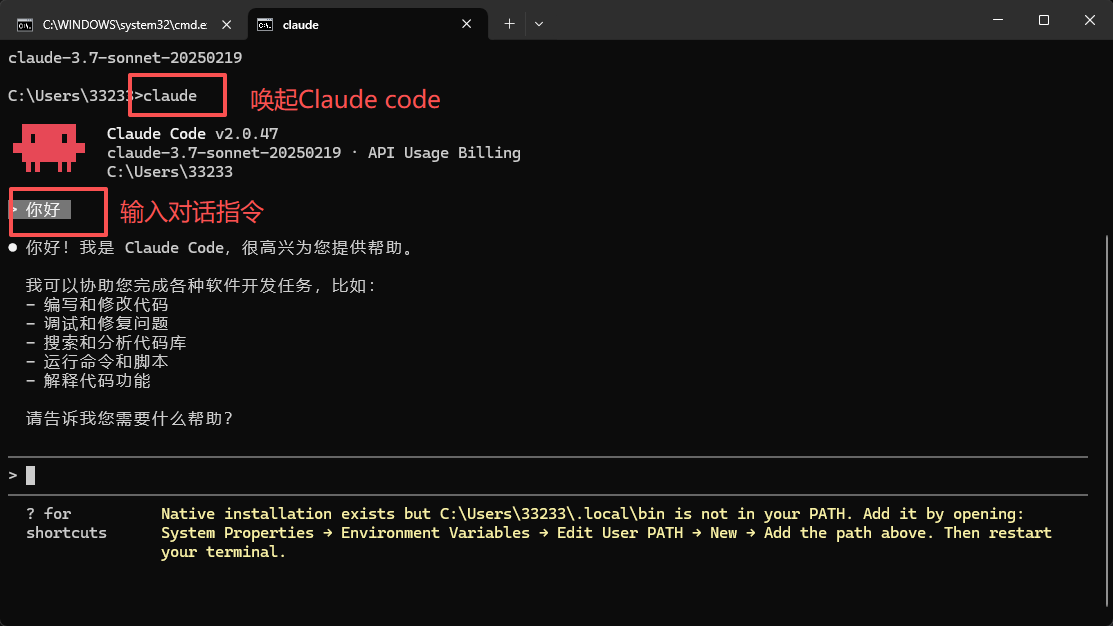
Task: Select the claude tab title
Action: [x=301, y=24]
